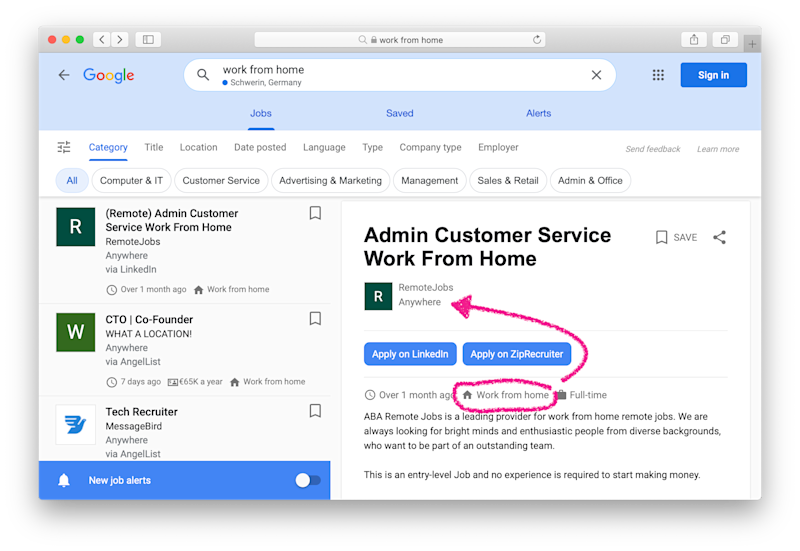This screenshot has height=551, width=800.
Task: Filter by Computer & IT
Action: [x=131, y=181]
